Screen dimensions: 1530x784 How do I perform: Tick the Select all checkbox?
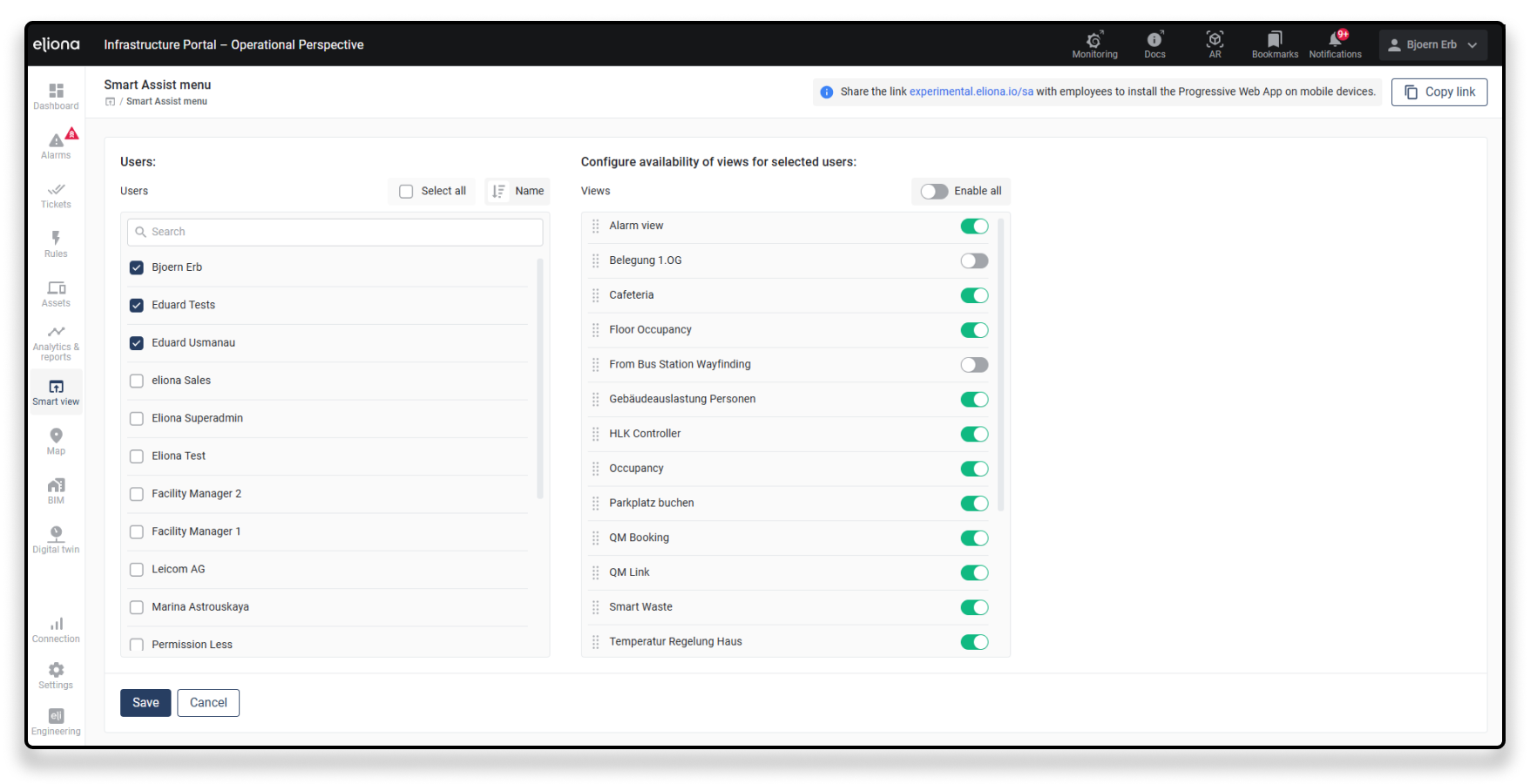406,192
